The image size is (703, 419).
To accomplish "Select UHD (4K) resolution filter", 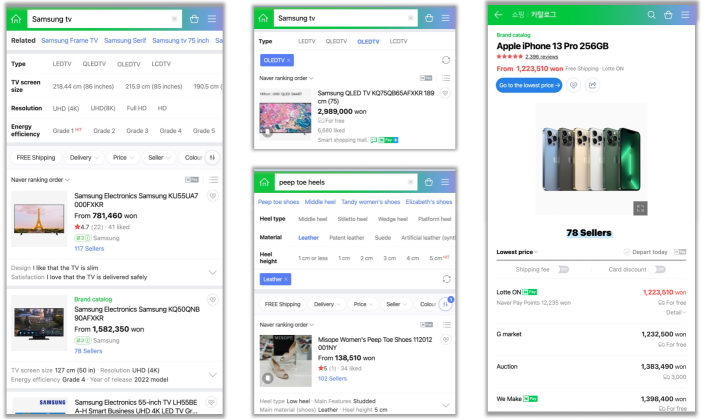I will [65, 108].
